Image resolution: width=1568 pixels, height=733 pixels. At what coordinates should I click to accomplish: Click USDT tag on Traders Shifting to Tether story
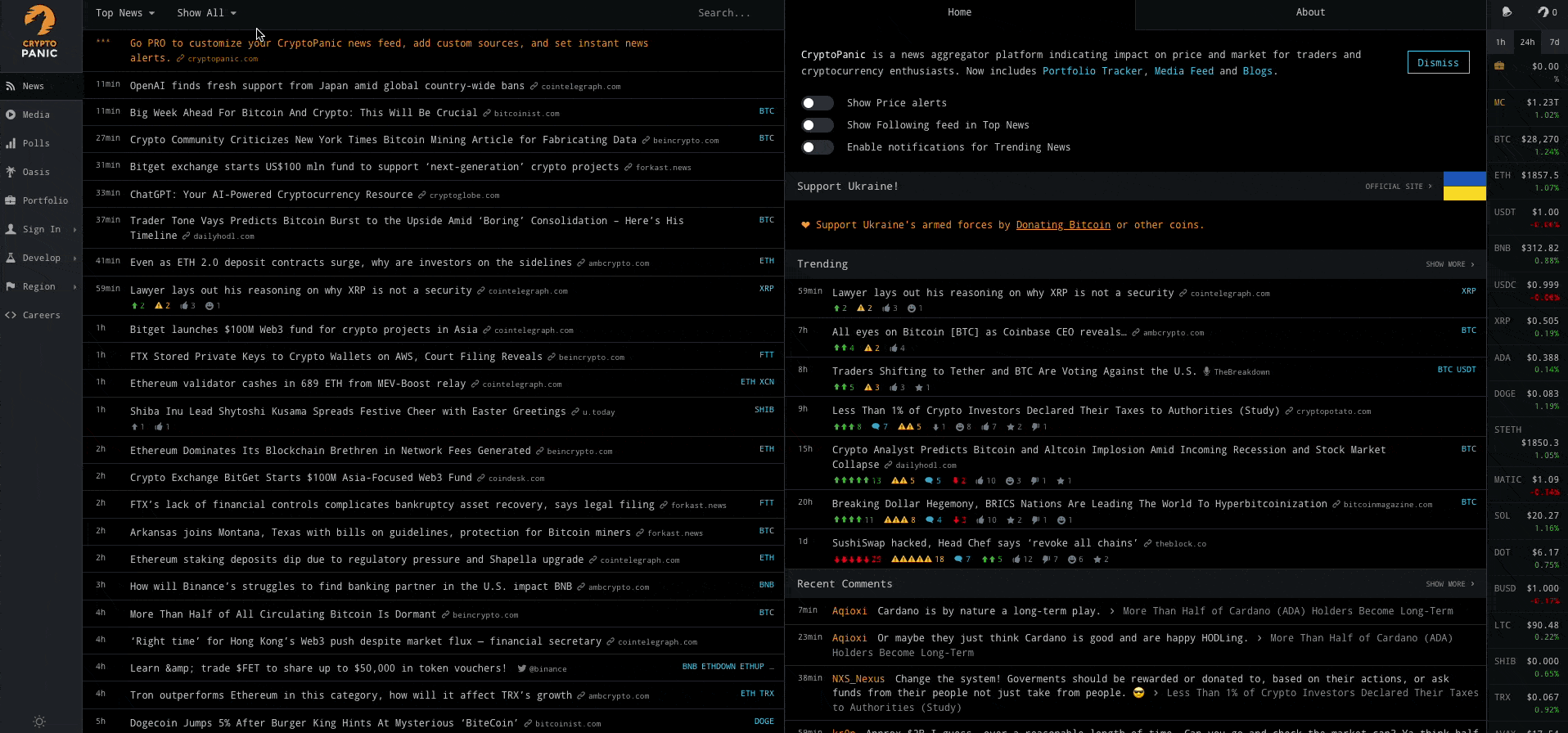tap(1467, 370)
